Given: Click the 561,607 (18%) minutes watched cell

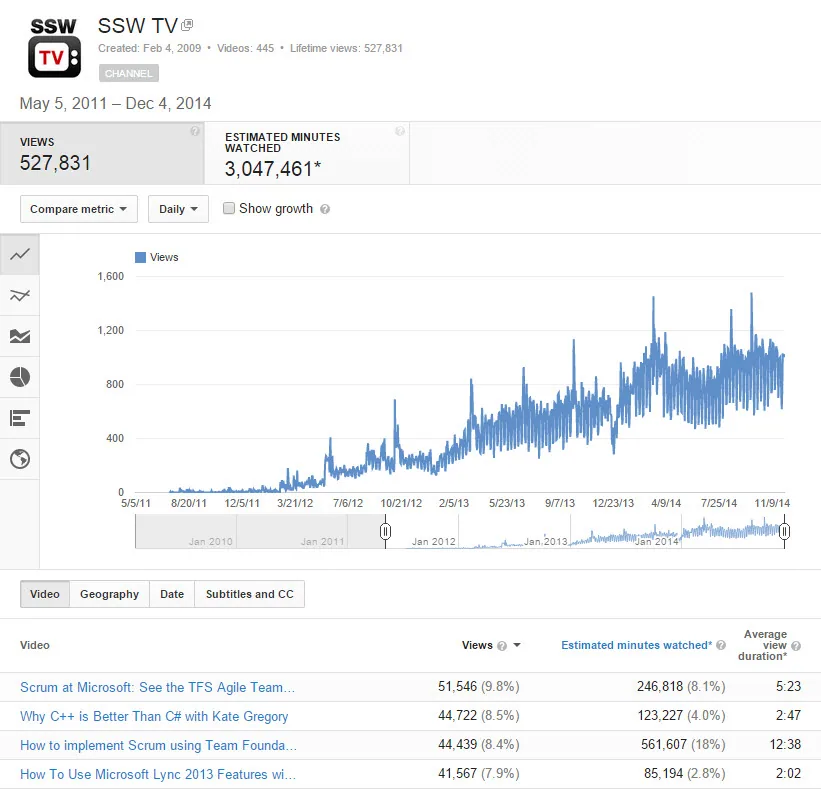Looking at the screenshot, I should click(x=683, y=744).
